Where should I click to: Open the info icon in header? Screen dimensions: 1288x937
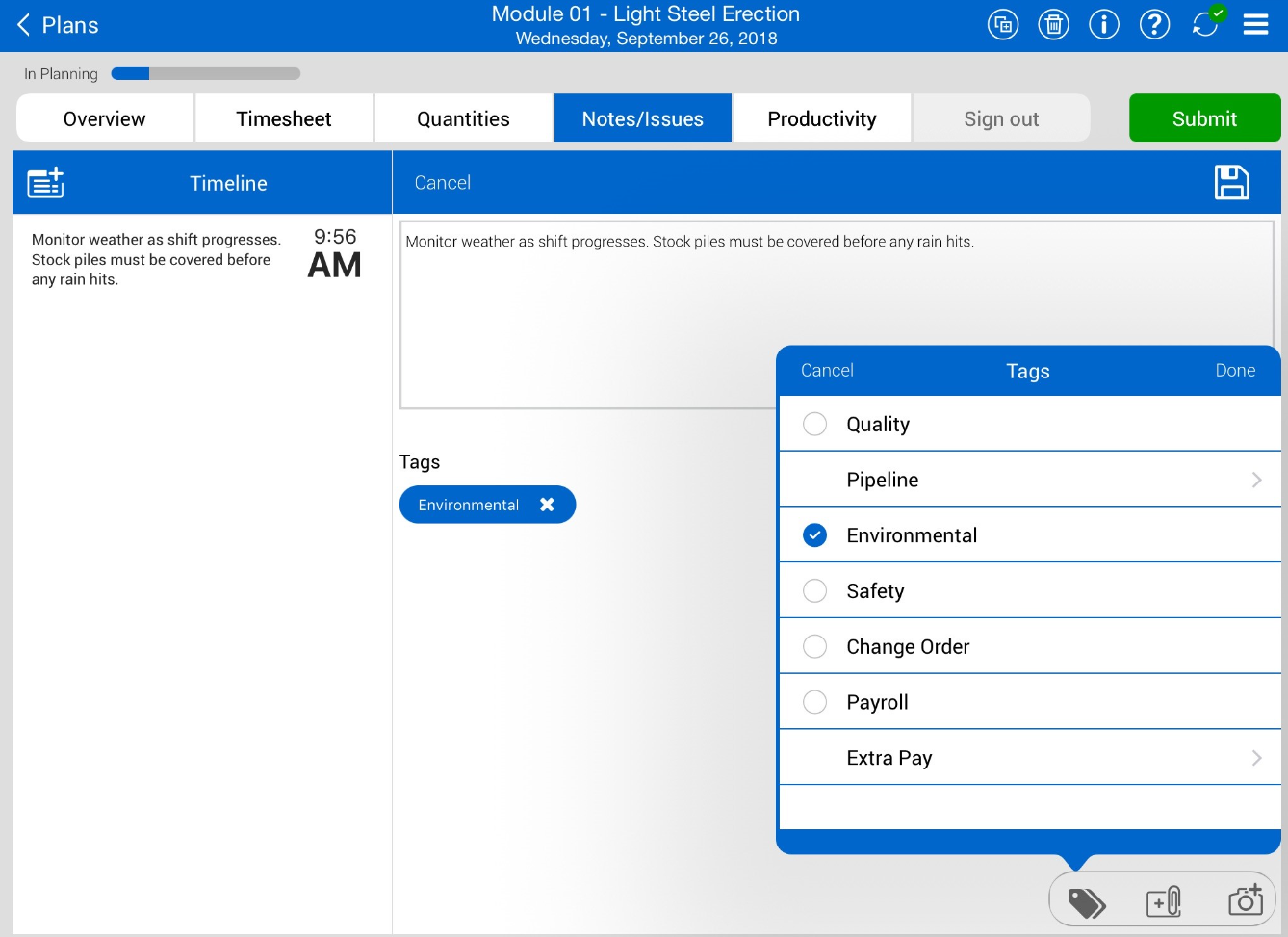1104,25
